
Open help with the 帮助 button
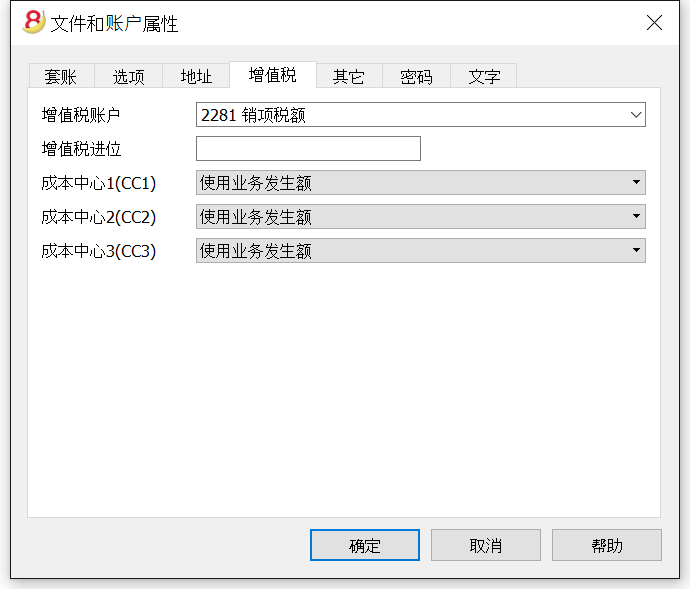607,545
